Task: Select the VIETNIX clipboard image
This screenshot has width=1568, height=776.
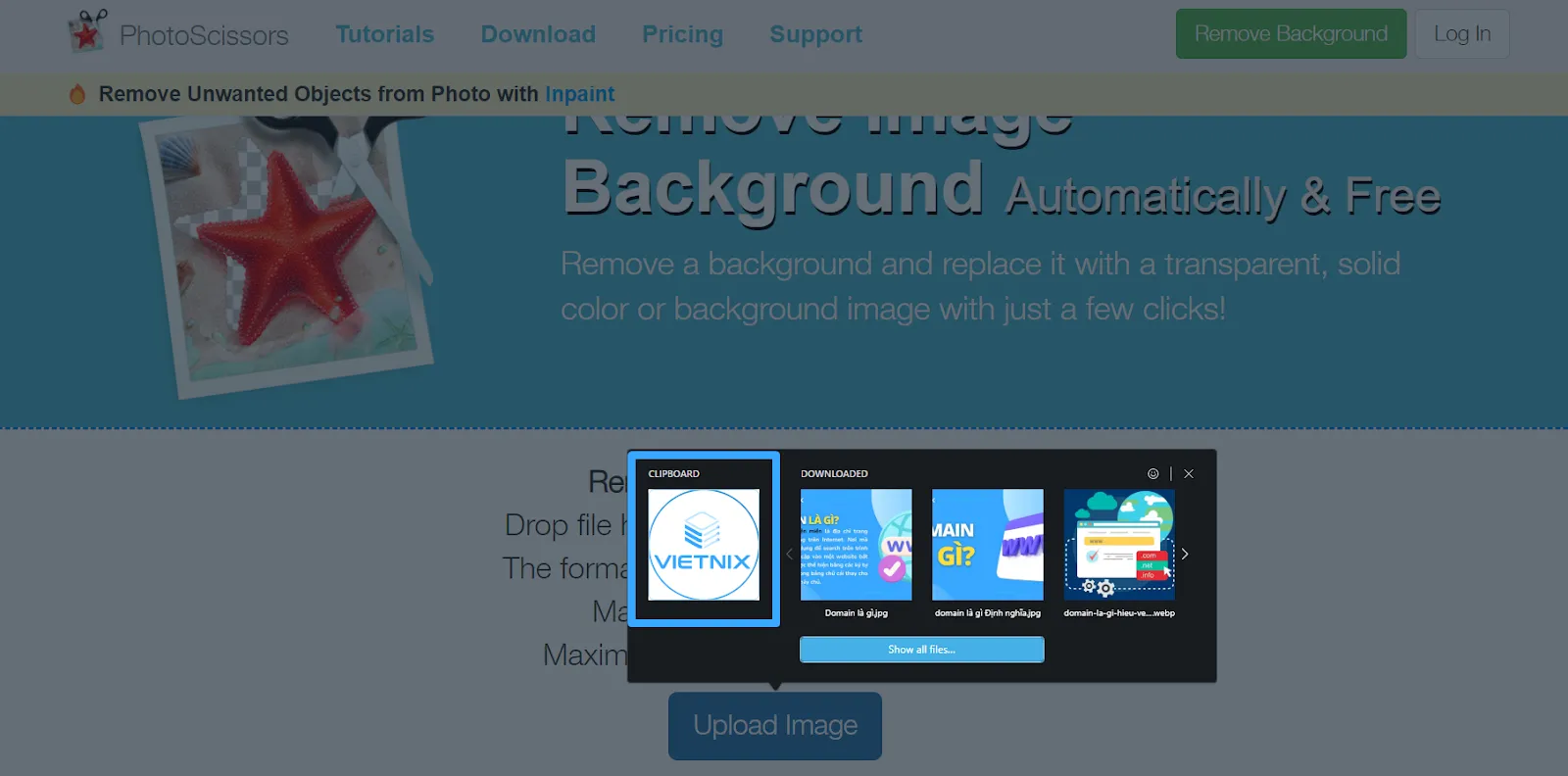Action: pyautogui.click(x=704, y=545)
